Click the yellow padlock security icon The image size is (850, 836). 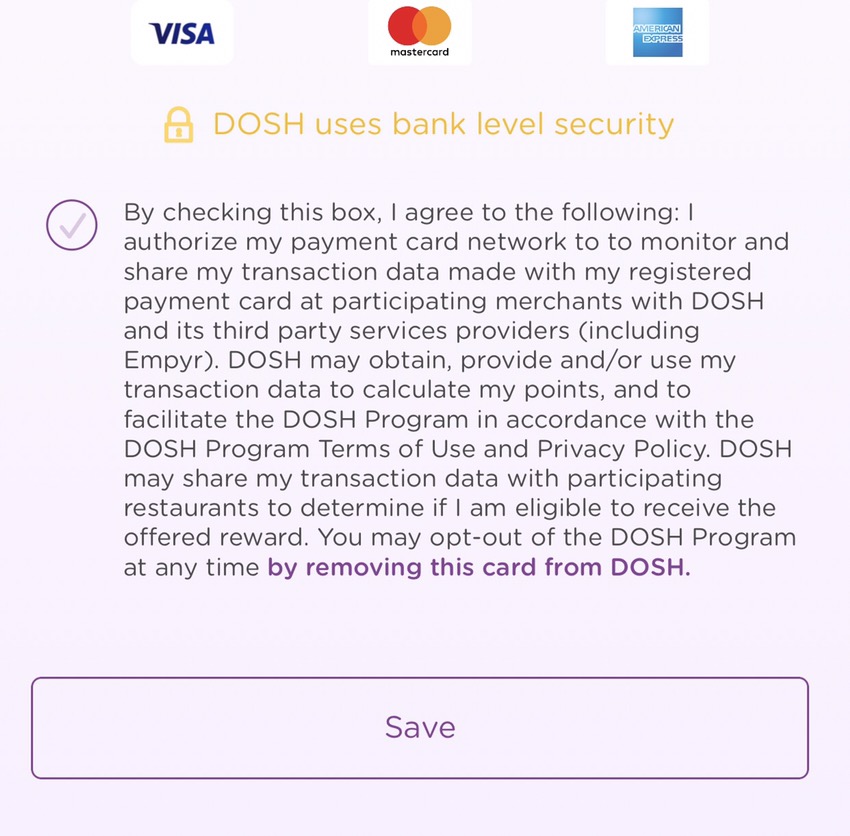tap(179, 125)
